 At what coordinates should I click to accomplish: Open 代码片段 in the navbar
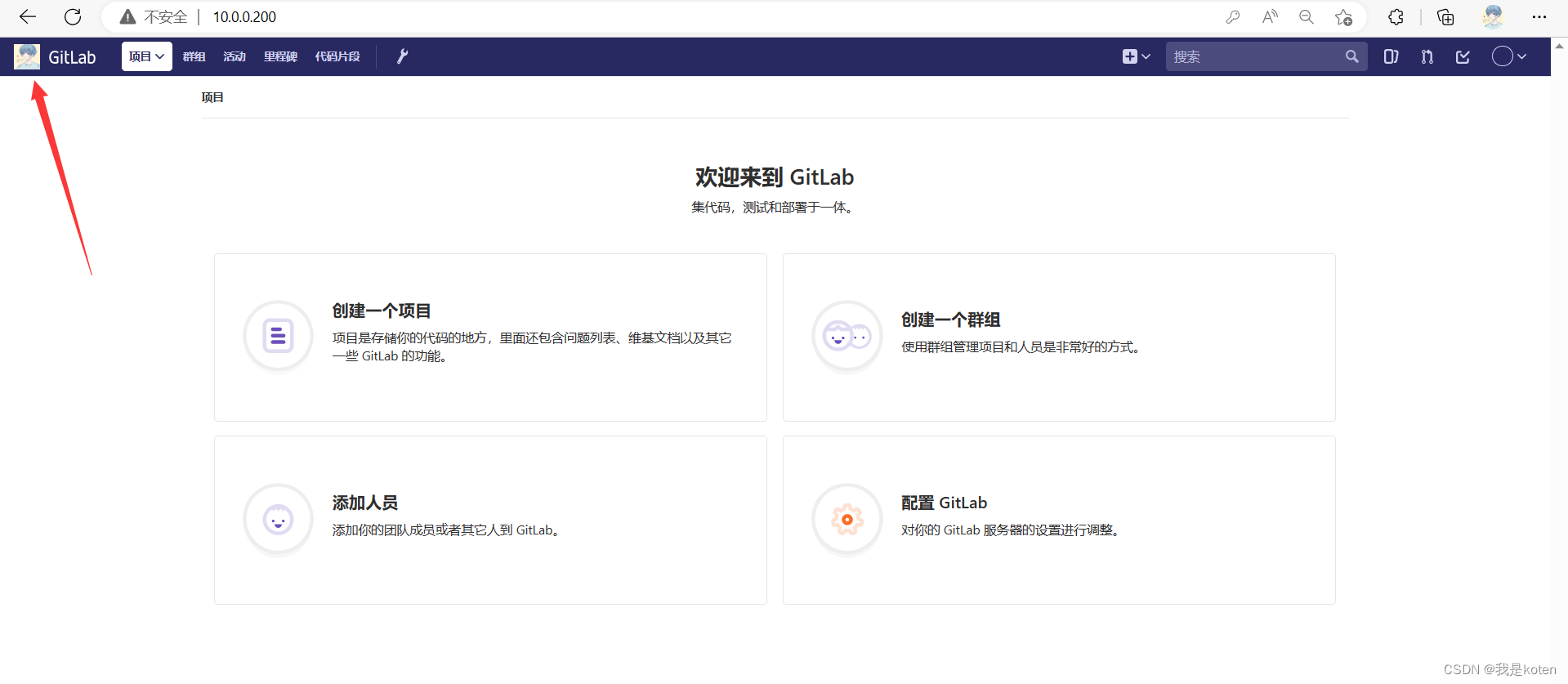337,56
